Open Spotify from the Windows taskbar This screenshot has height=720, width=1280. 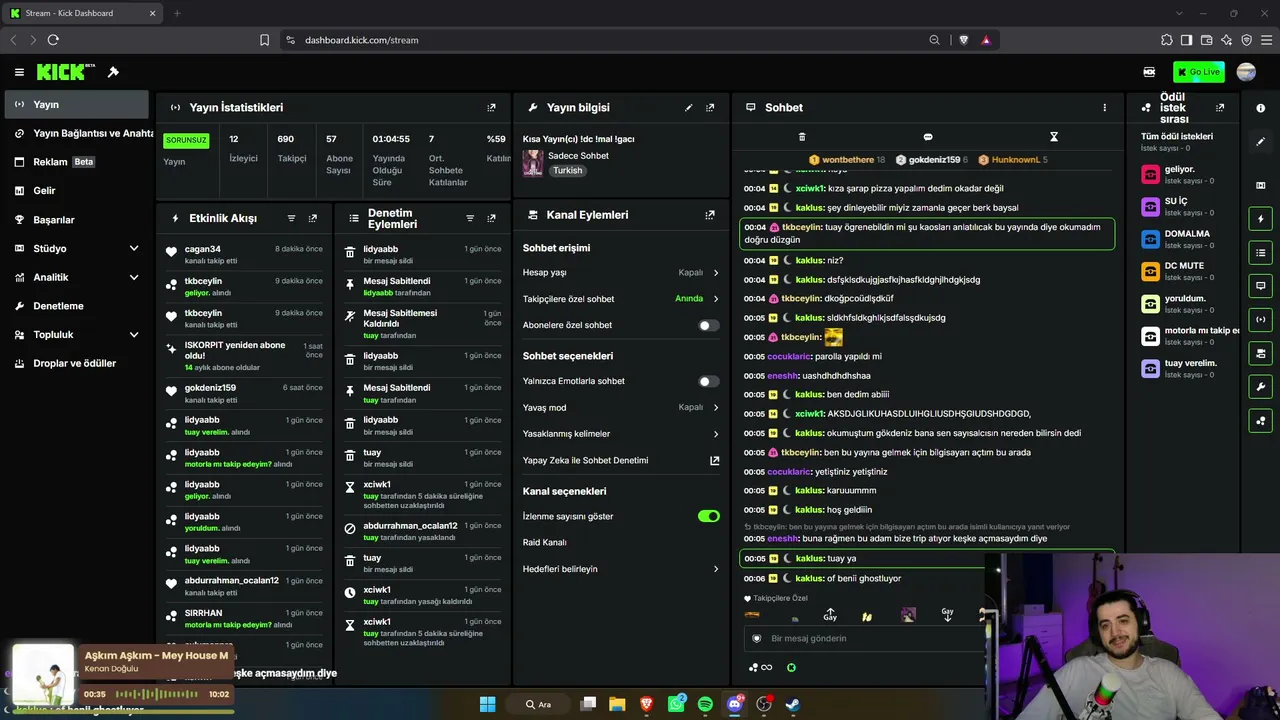[x=705, y=704]
